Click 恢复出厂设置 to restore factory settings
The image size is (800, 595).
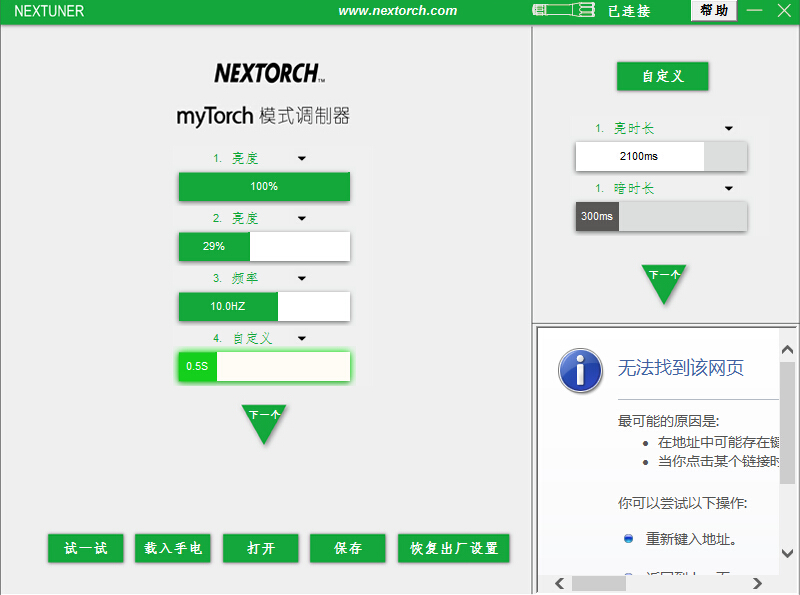pyautogui.click(x=454, y=548)
